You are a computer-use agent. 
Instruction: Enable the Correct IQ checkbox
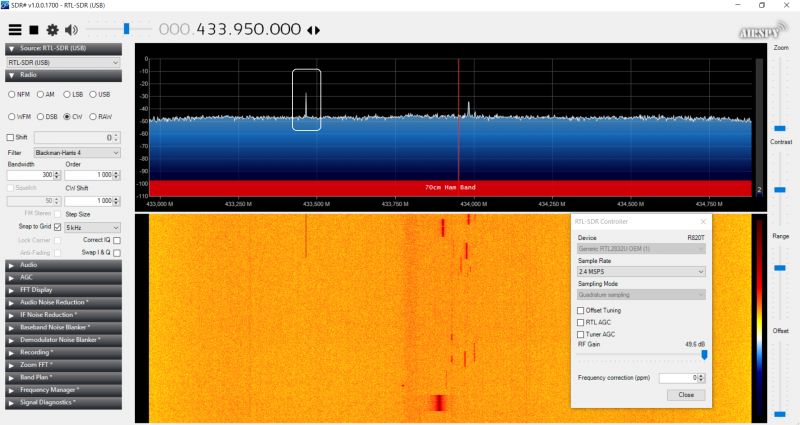click(117, 240)
